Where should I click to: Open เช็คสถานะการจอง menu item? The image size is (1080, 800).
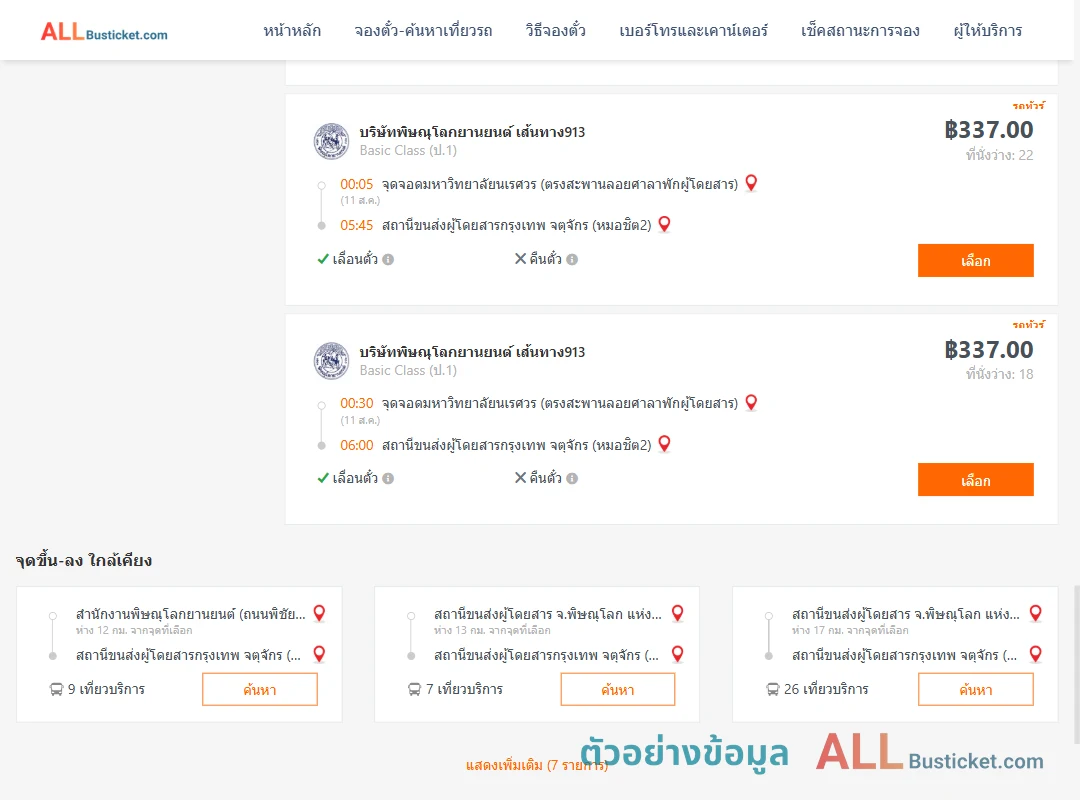(x=860, y=30)
